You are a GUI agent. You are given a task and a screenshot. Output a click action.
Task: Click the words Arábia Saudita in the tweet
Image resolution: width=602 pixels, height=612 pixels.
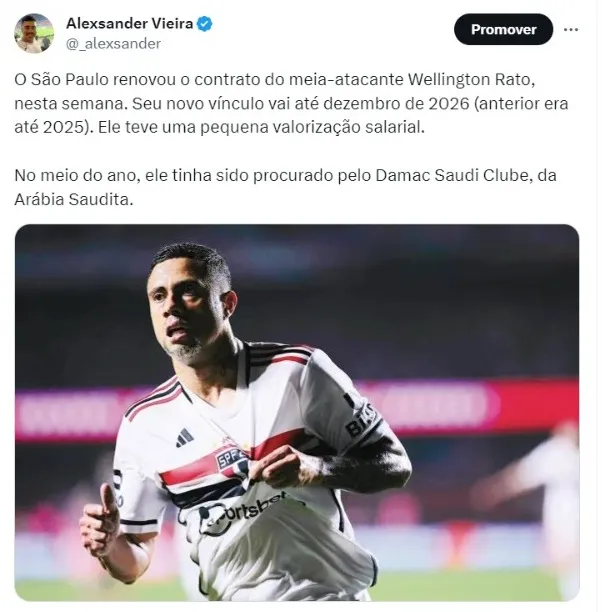72,199
